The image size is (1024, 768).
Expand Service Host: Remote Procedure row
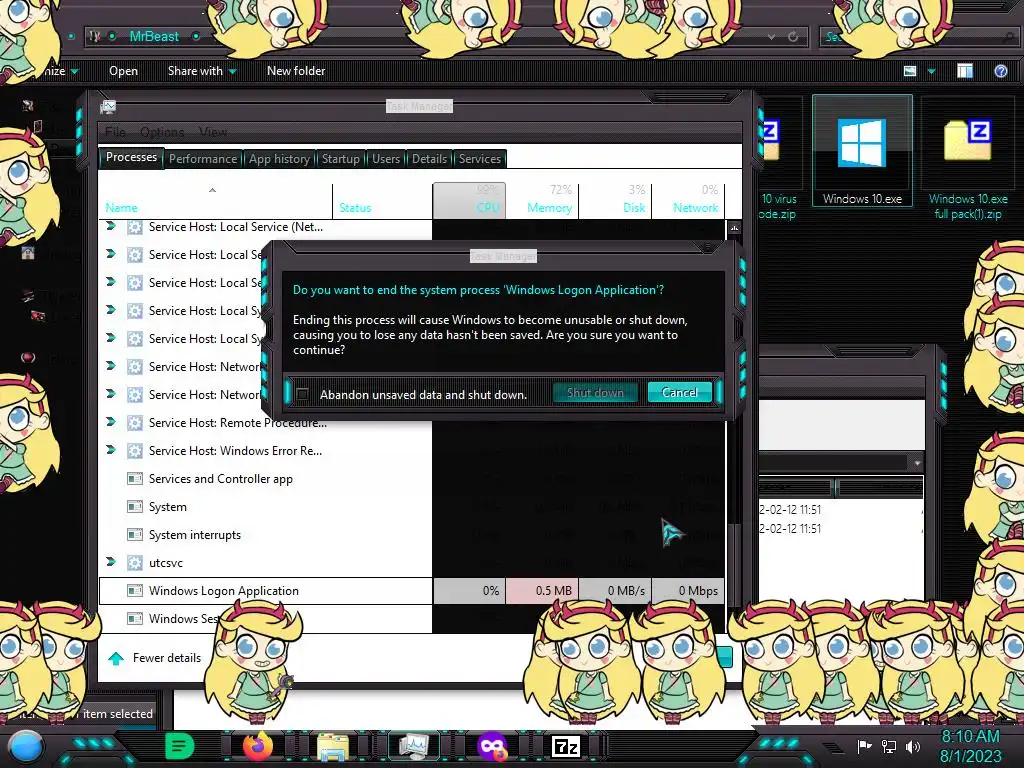coord(111,422)
